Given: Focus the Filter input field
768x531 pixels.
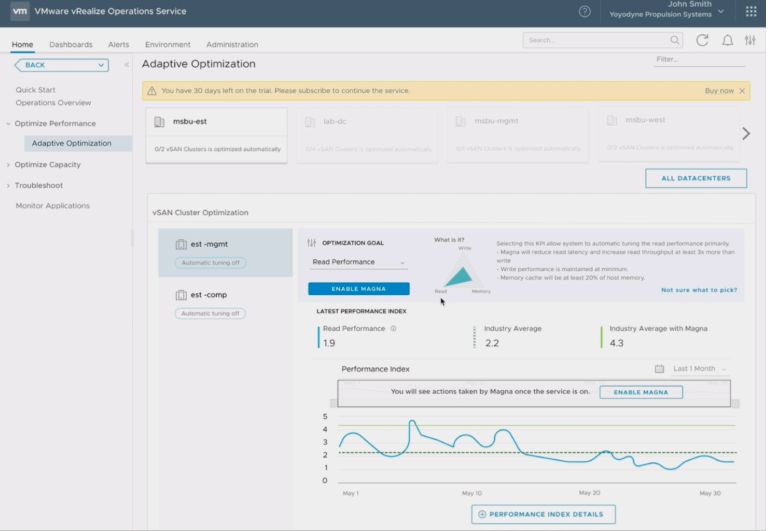Looking at the screenshot, I should pos(699,60).
